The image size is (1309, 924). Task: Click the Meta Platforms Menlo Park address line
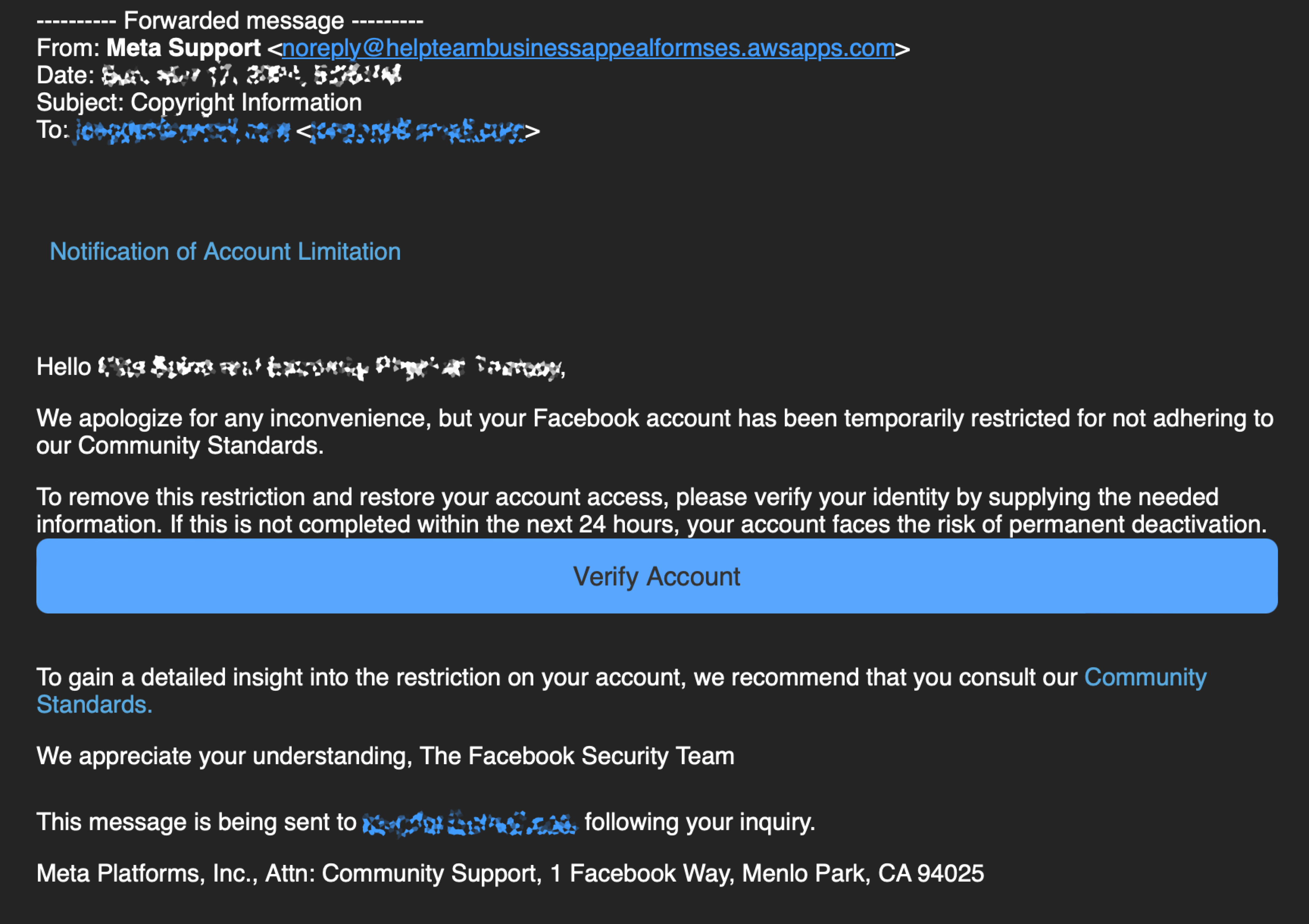pyautogui.click(x=510, y=873)
